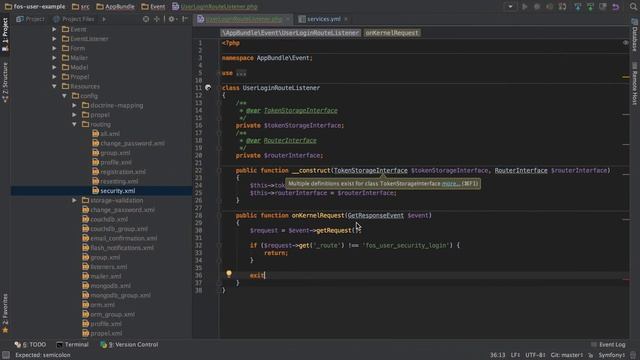Select change_password.xml under routing
Image resolution: width=640 pixels, height=360 pixels.
pyautogui.click(x=132, y=143)
